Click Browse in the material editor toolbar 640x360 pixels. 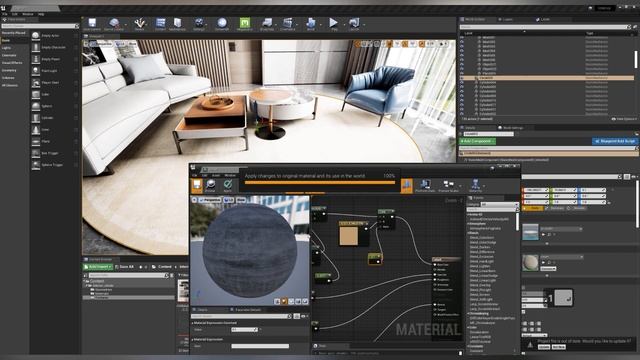(x=211, y=186)
